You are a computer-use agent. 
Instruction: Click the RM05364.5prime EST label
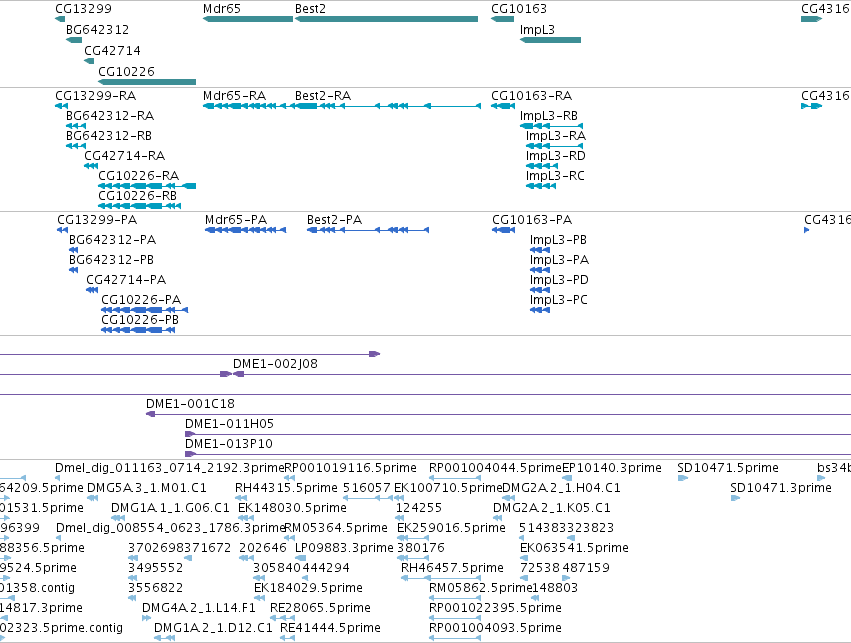336,529
